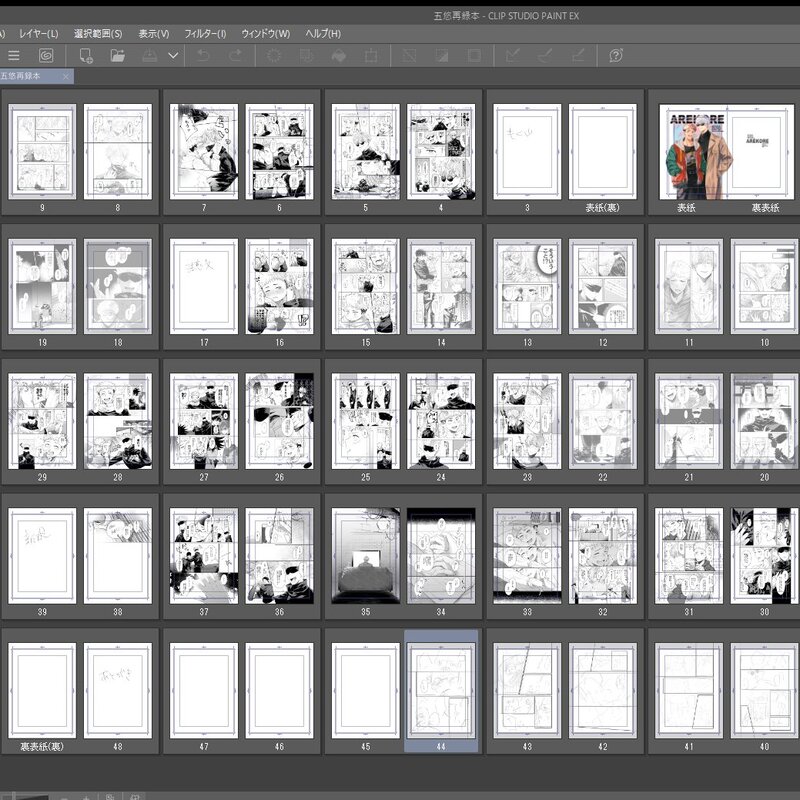The width and height of the screenshot is (800, 800).
Task: Open the レイヤー(L) menu
Action: click(x=39, y=34)
